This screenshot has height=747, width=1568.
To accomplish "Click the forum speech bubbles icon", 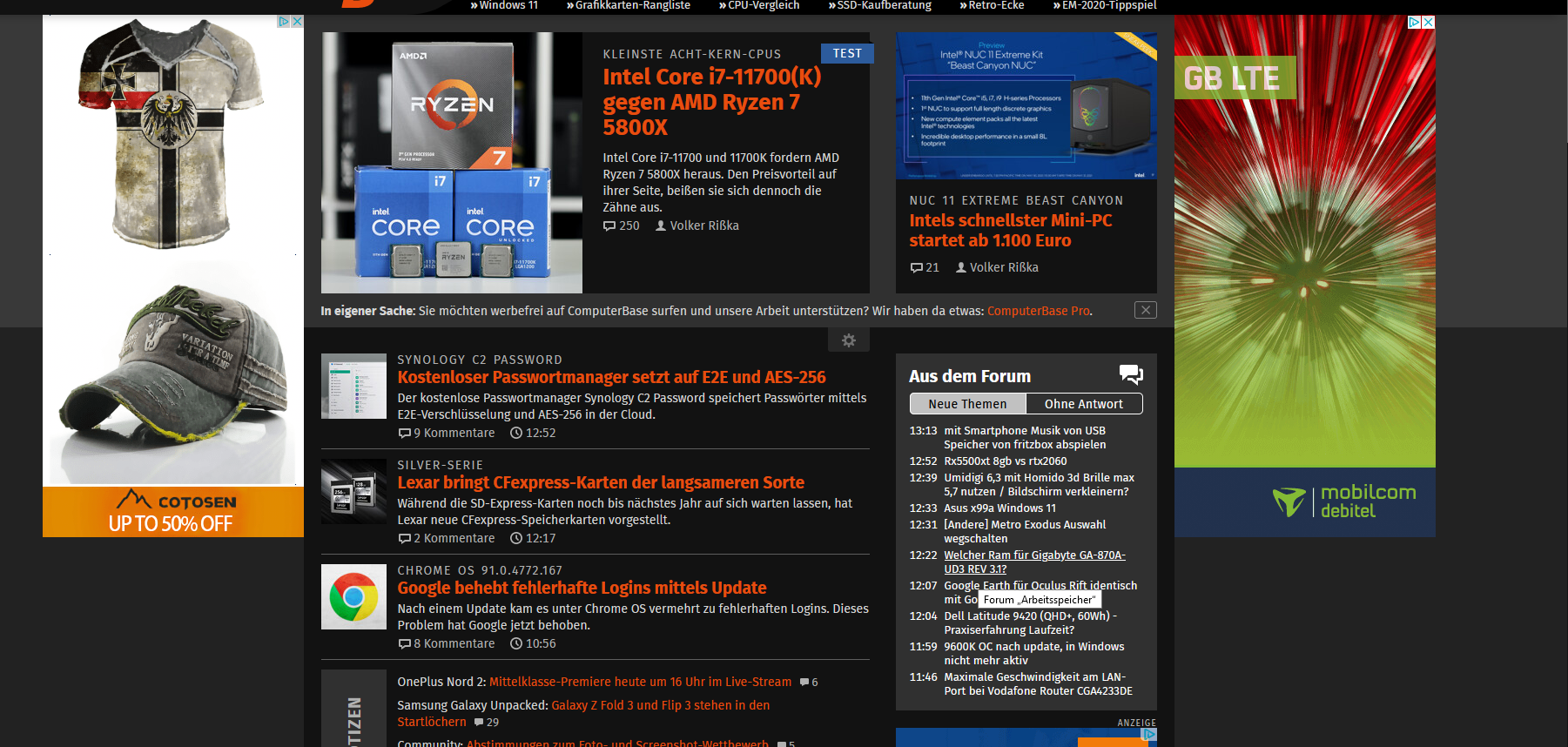I will tap(1131, 375).
